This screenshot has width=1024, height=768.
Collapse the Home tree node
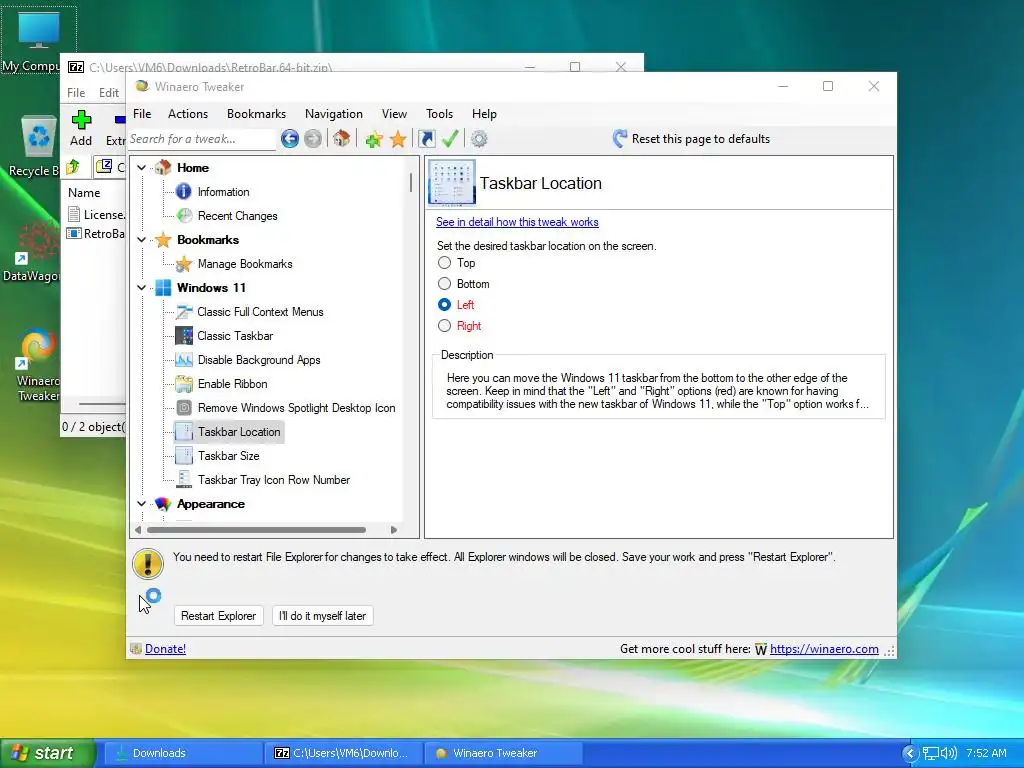pos(142,168)
